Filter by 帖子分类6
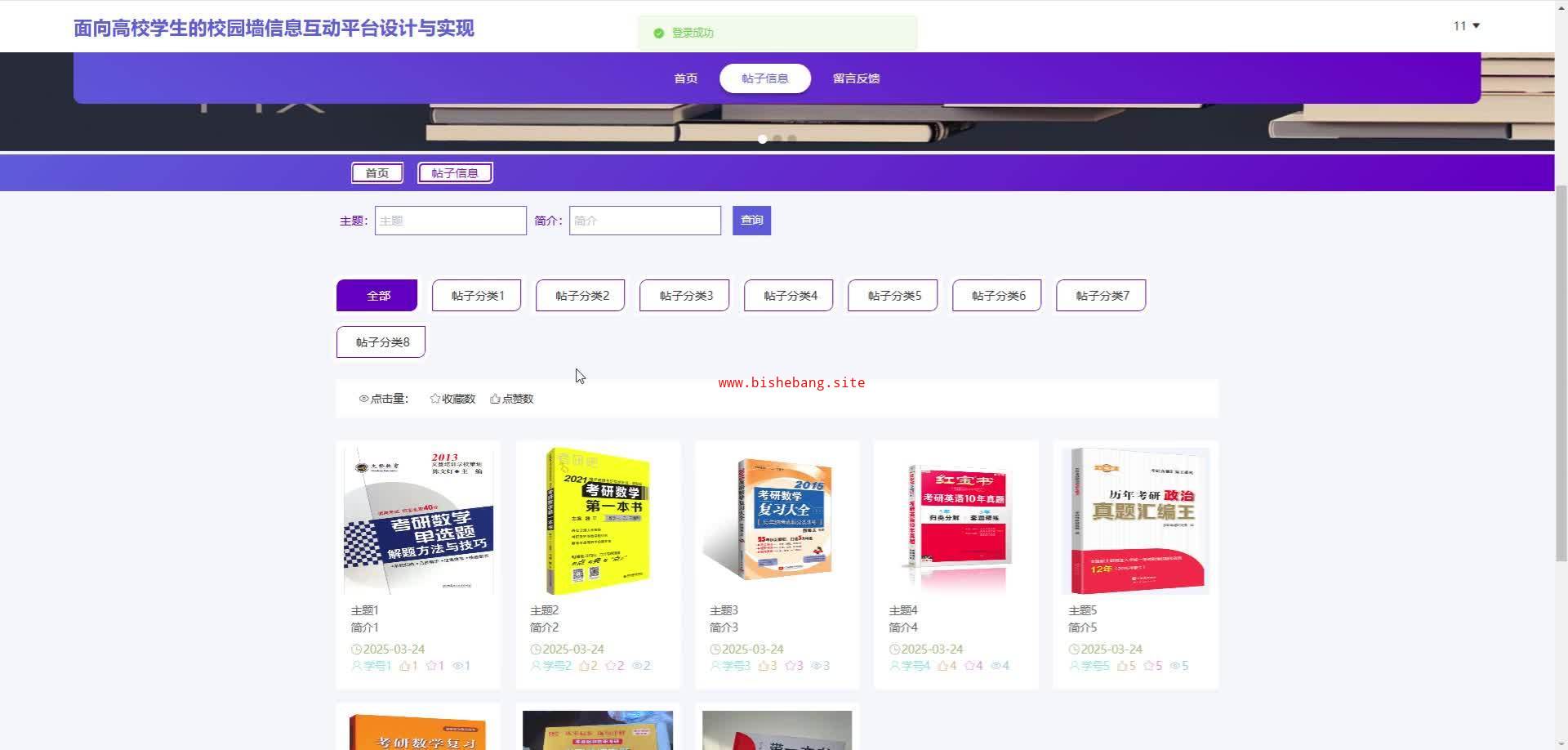1568x750 pixels. pos(997,296)
